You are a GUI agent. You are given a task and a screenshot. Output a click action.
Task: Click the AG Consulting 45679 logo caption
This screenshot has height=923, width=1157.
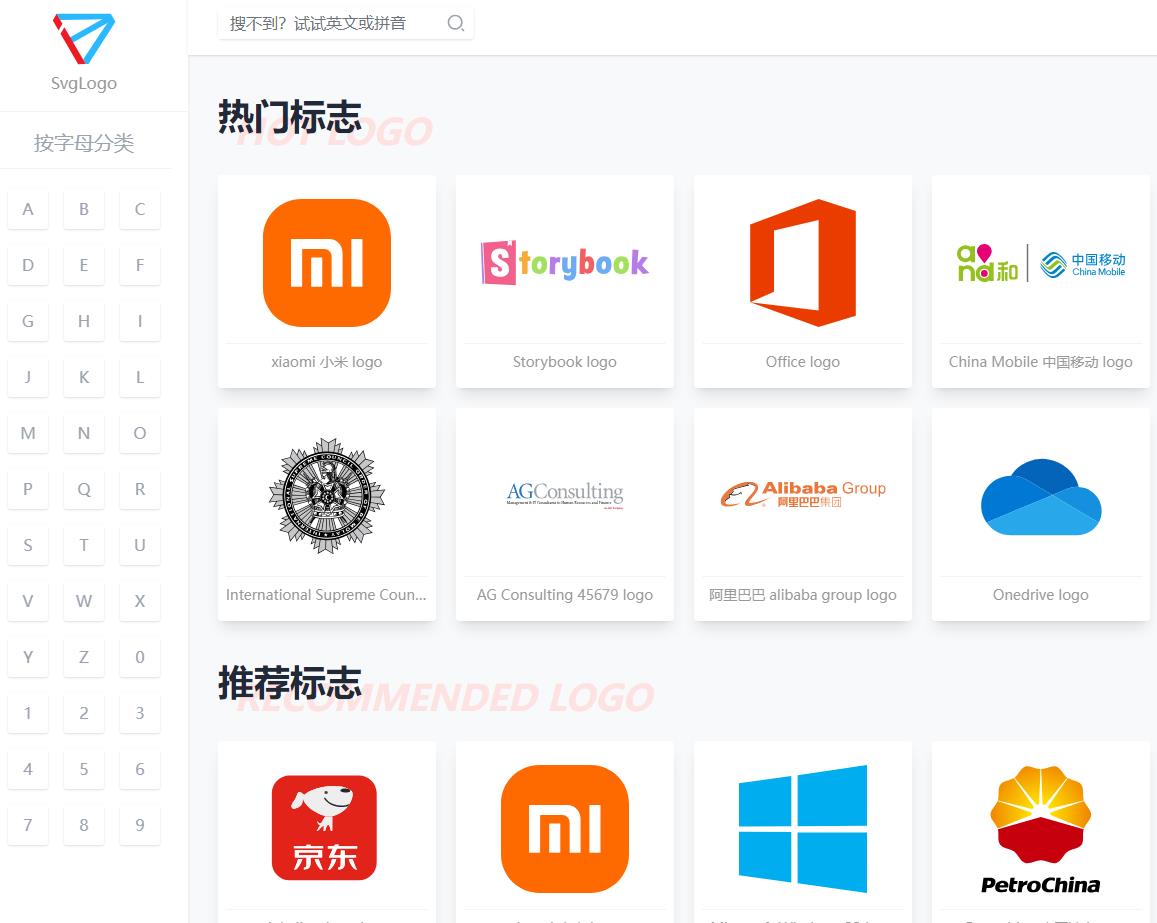click(x=564, y=595)
